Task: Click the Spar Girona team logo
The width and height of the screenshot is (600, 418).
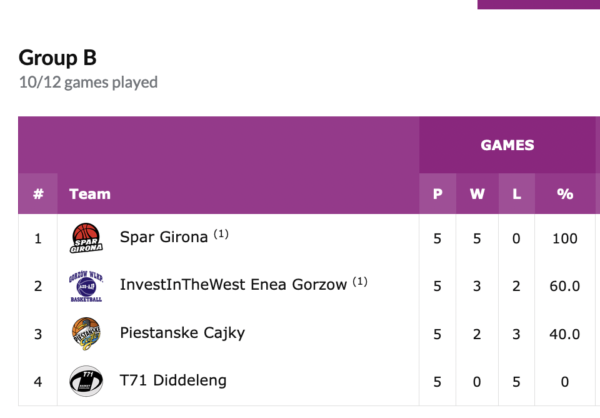Action: tap(86, 238)
